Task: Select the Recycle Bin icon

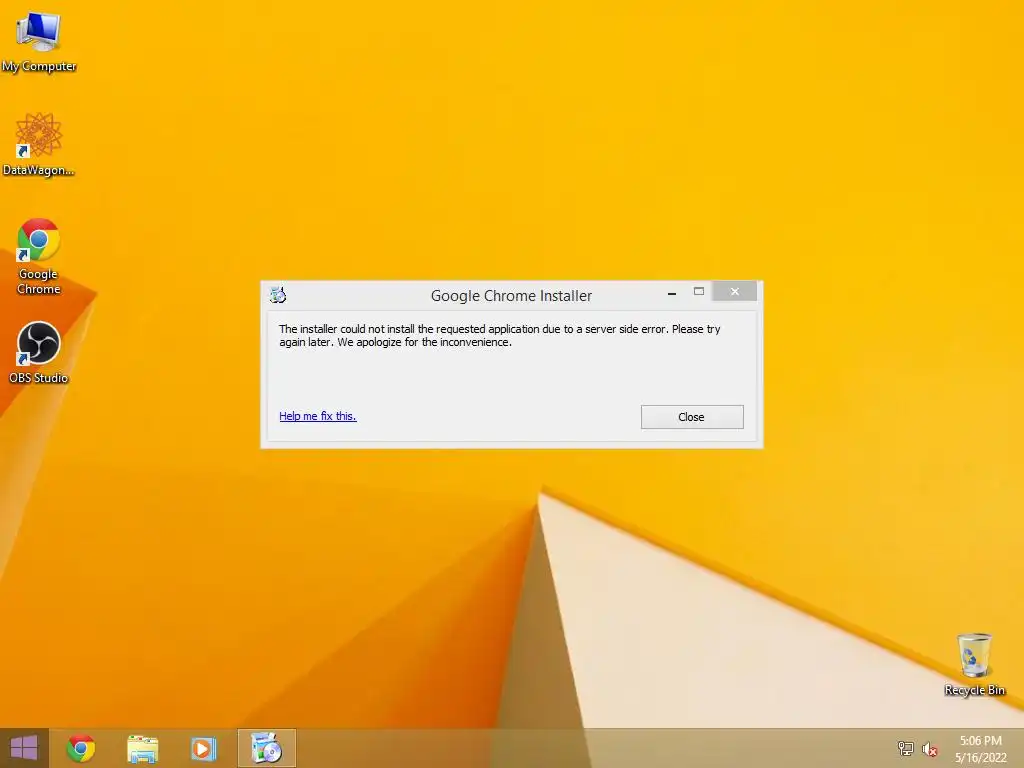Action: tap(974, 665)
